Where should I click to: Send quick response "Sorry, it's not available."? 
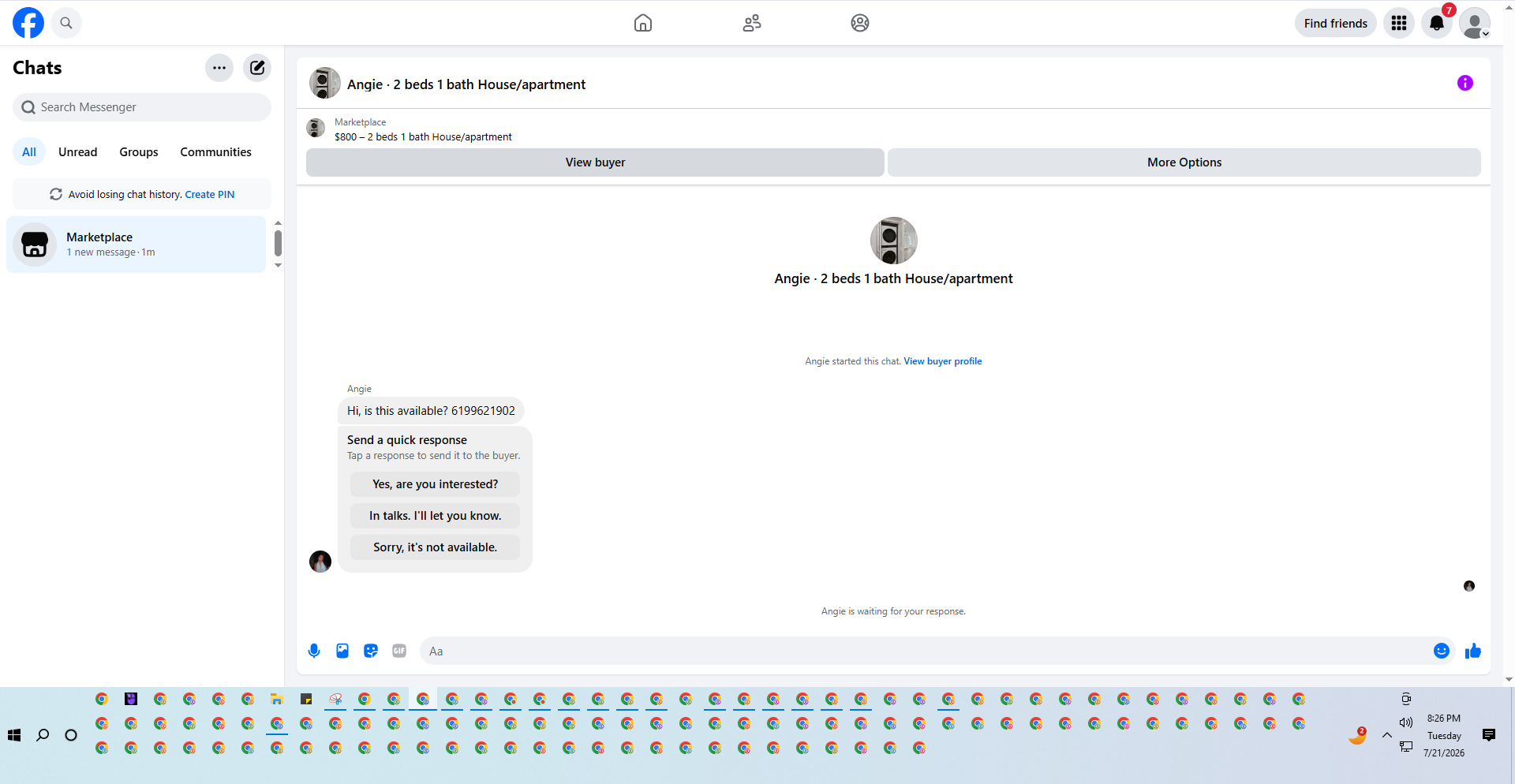tap(436, 547)
